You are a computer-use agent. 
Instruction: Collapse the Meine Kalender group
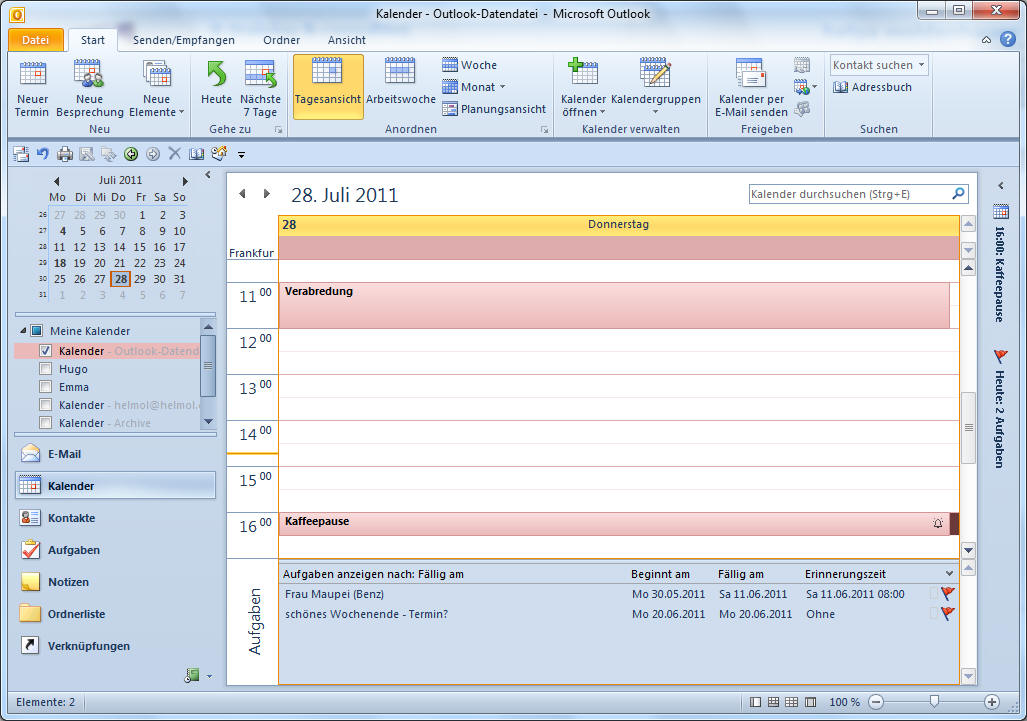(23, 331)
